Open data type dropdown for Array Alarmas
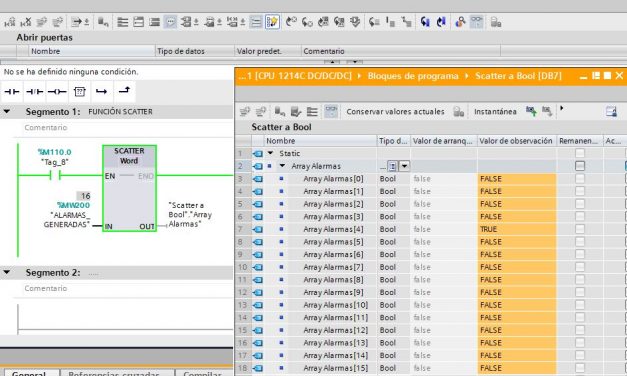 coord(405,166)
